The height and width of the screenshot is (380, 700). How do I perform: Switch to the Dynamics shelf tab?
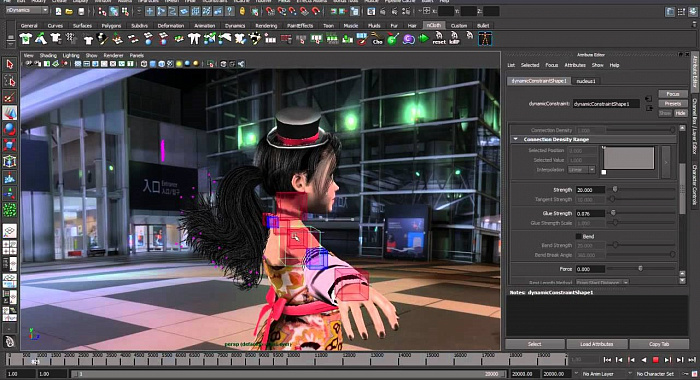pyautogui.click(x=235, y=25)
